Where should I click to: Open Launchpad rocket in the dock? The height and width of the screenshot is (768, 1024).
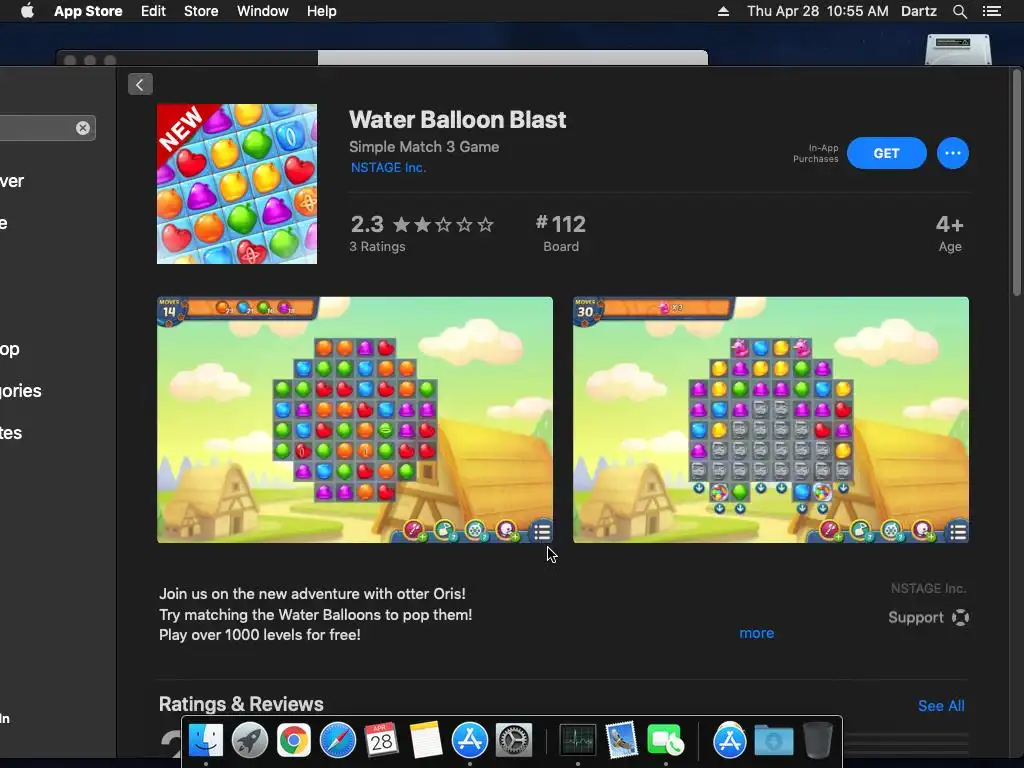pos(249,741)
